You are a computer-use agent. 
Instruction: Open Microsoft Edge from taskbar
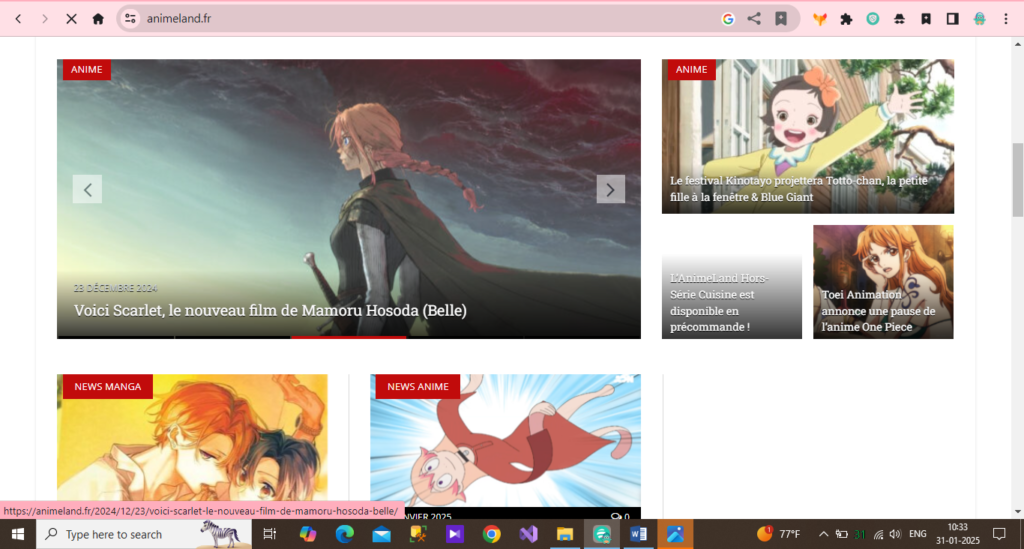click(345, 534)
